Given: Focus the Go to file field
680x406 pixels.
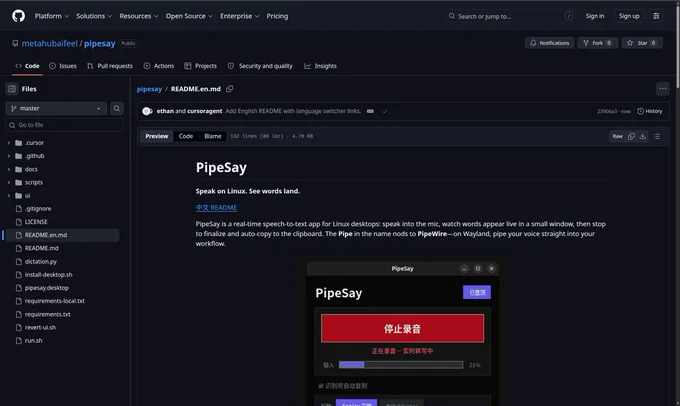Looking at the screenshot, I should (65, 125).
